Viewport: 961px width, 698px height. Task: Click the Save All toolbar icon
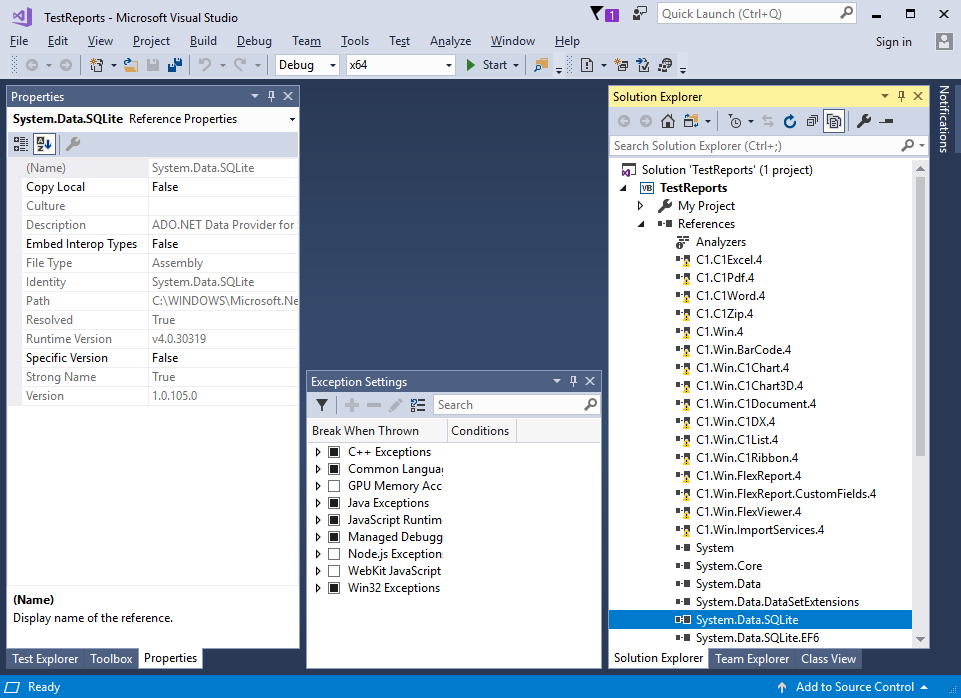tap(175, 65)
